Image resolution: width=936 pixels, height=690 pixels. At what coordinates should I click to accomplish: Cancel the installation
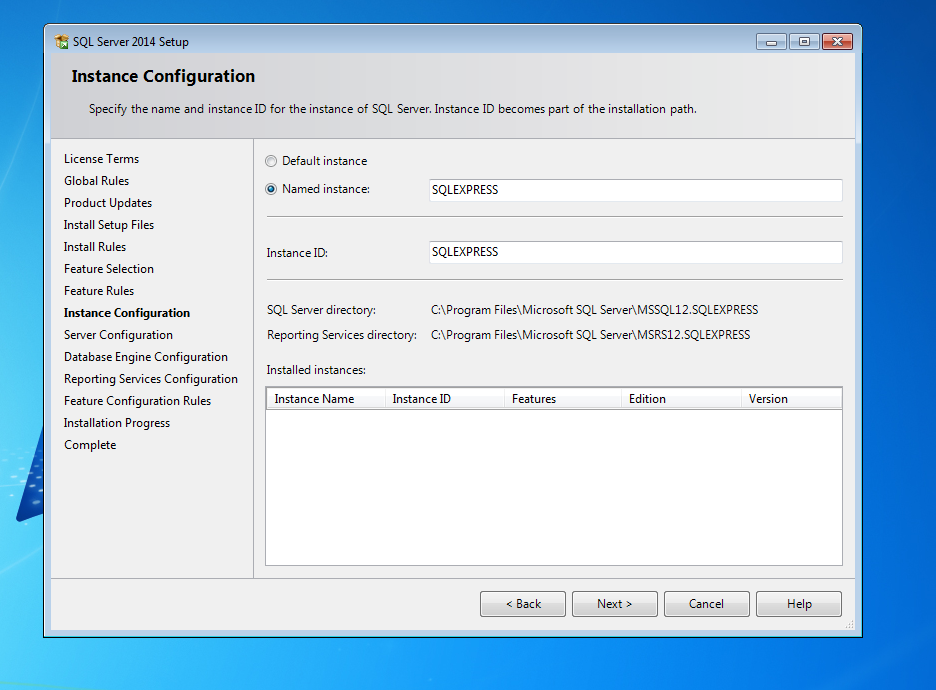coord(706,603)
